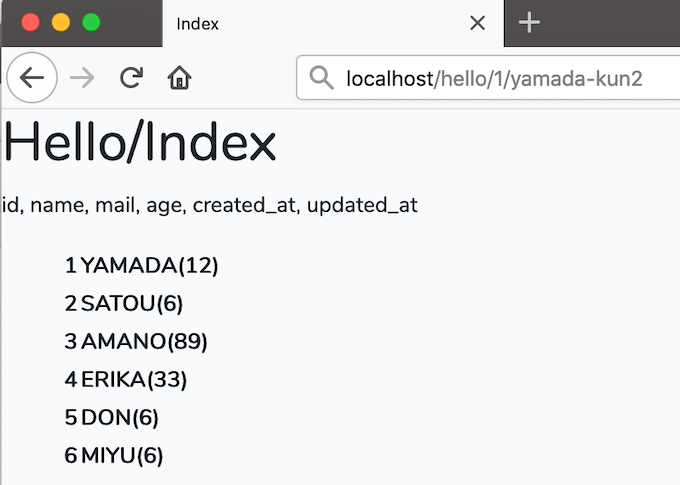Select the YAMADA(12) list entry

pos(141,265)
